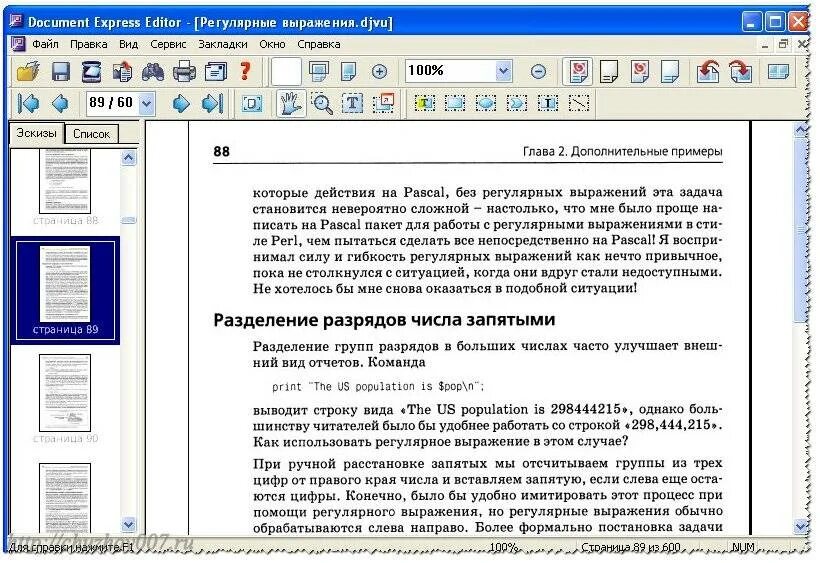This screenshot has height=563, width=820.
Task: Open the Закладки menu
Action: 223,44
